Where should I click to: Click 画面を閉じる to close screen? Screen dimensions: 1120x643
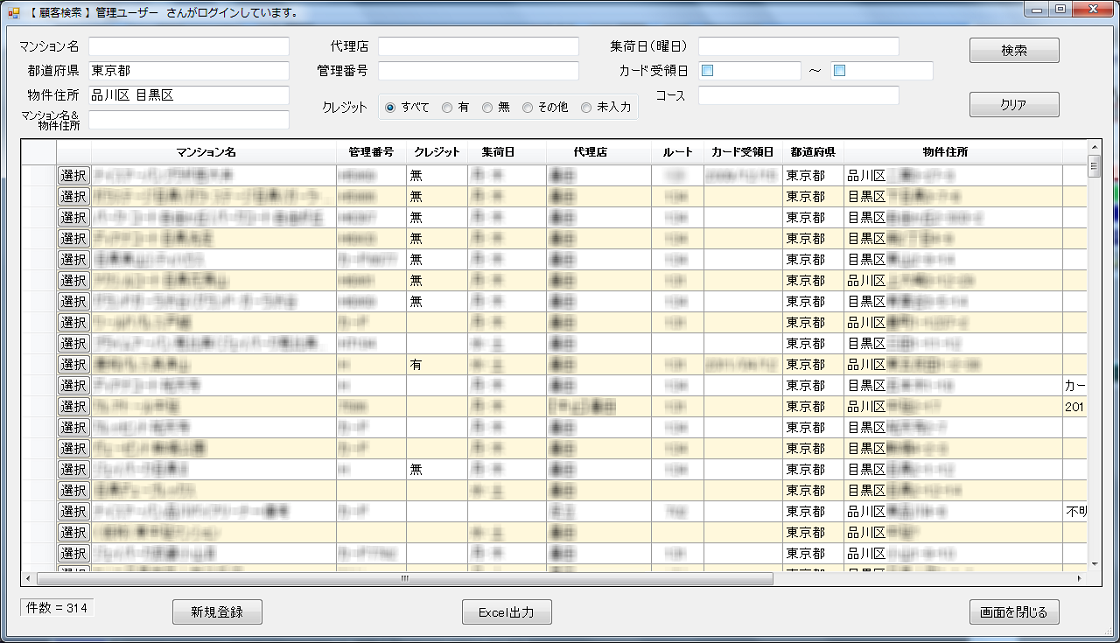point(1013,612)
